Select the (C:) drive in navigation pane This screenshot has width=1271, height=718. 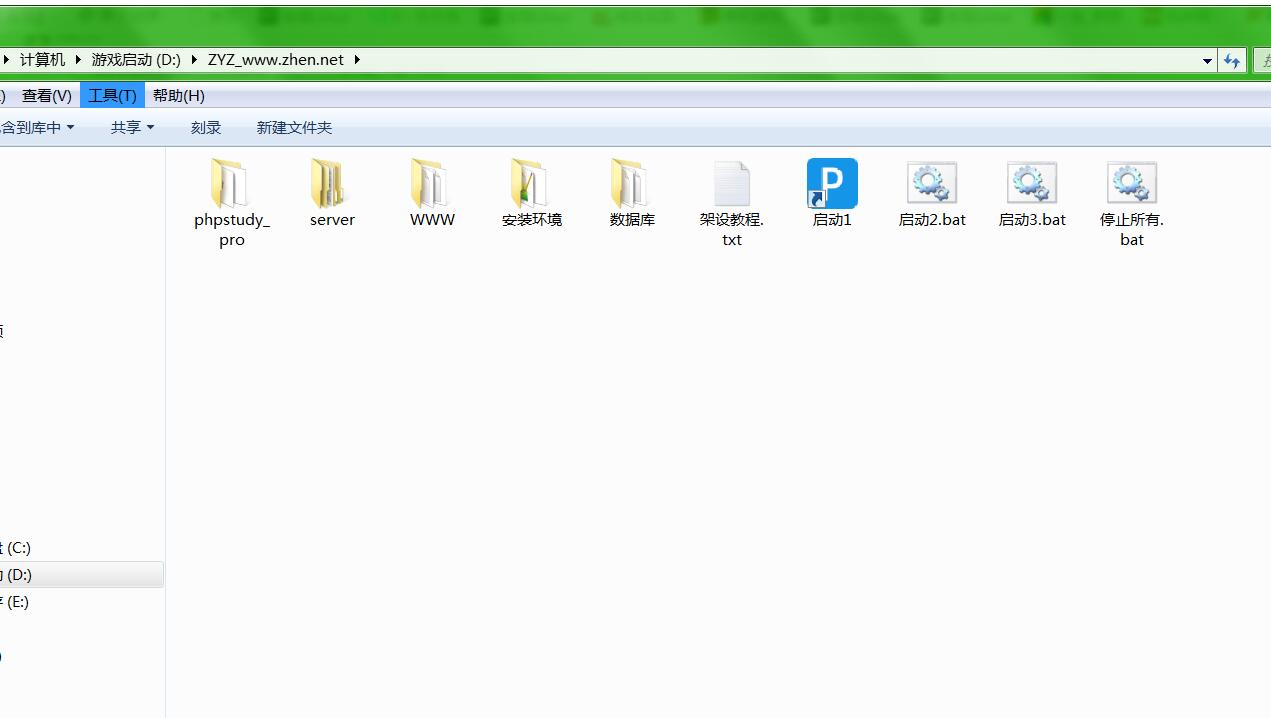click(18, 548)
